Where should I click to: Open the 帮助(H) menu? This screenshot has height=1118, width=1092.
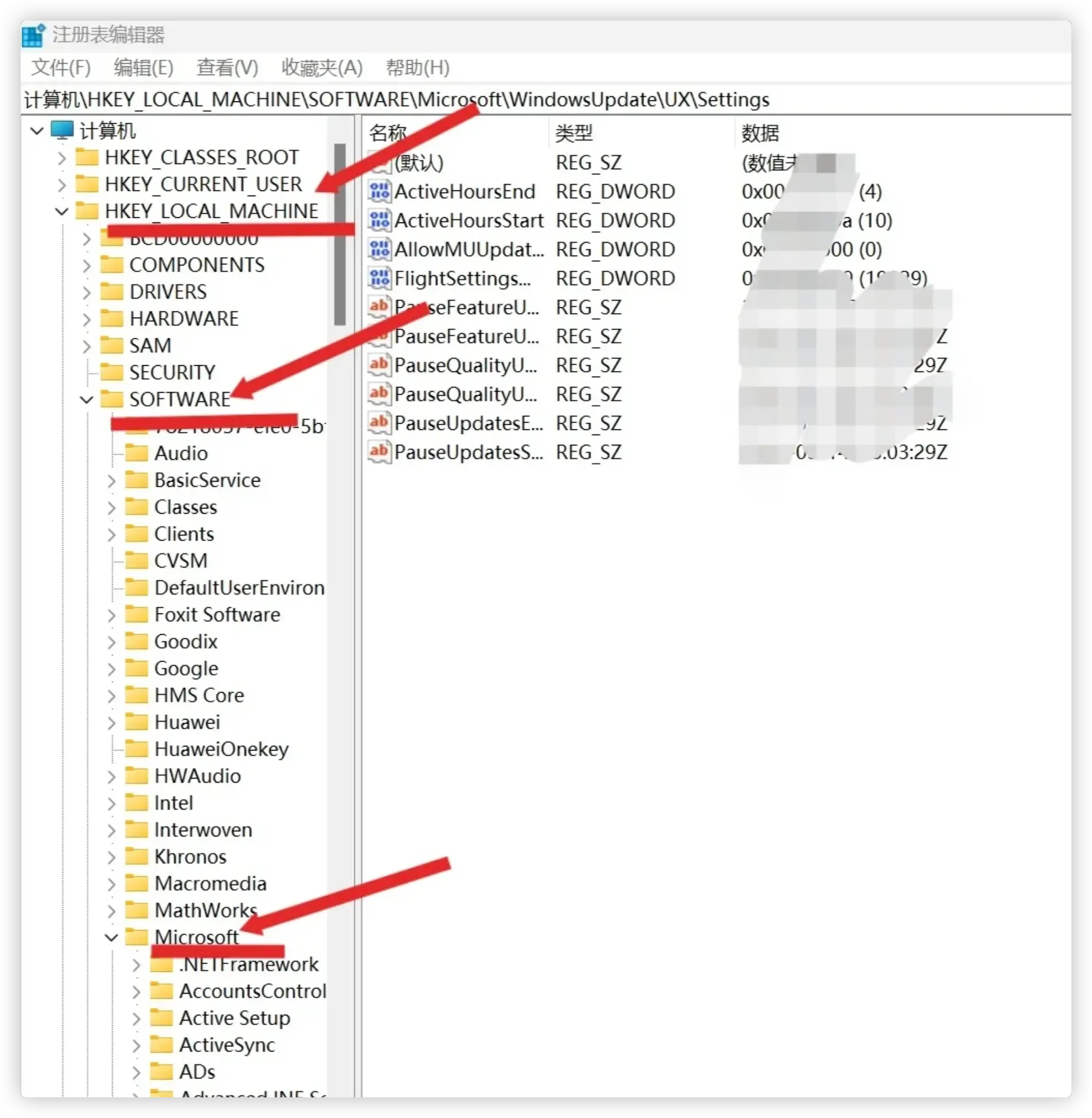[x=418, y=68]
